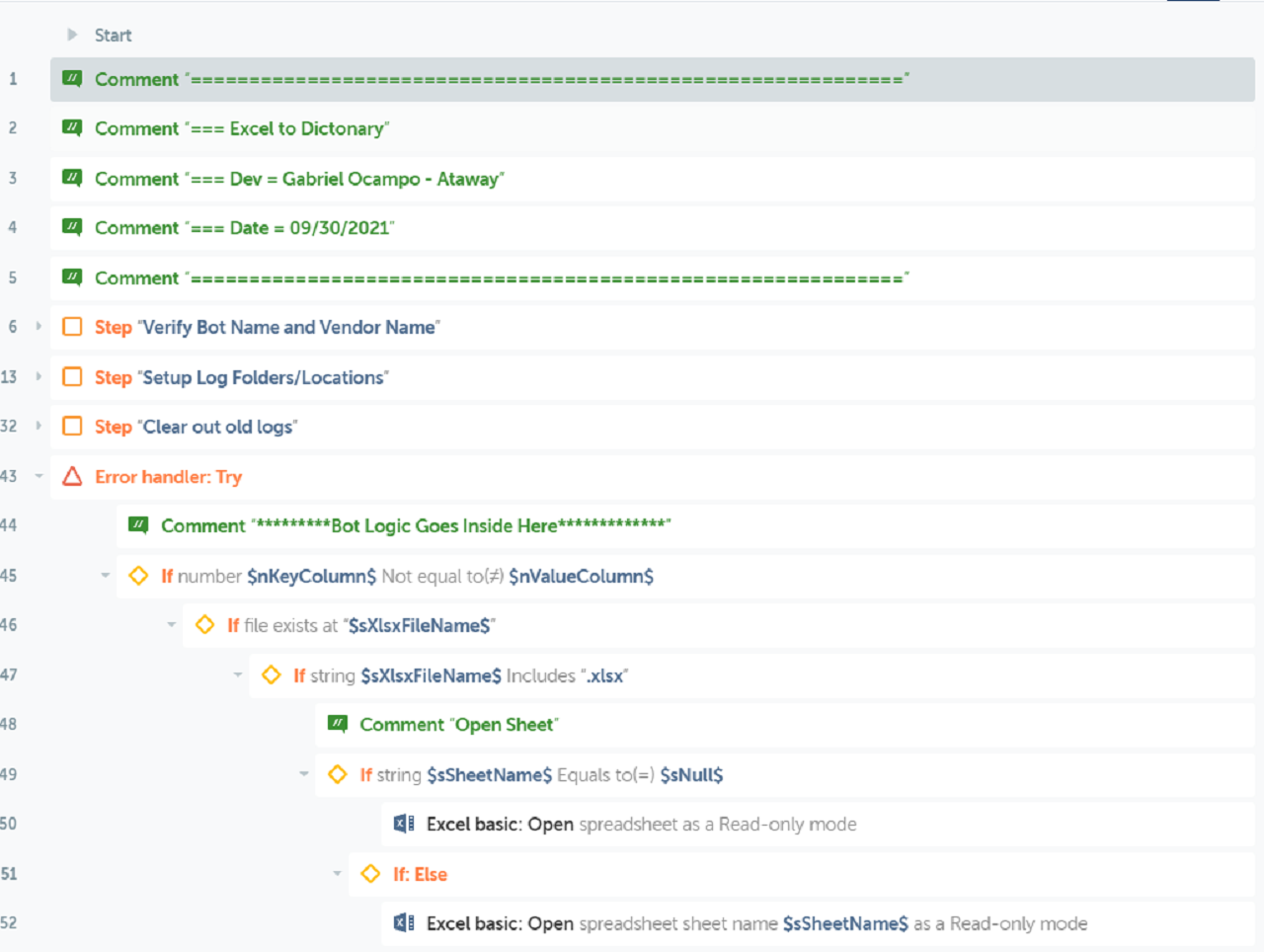
Task: Click comment icon on 'Excel to Dictonary' line
Action: pos(72,127)
